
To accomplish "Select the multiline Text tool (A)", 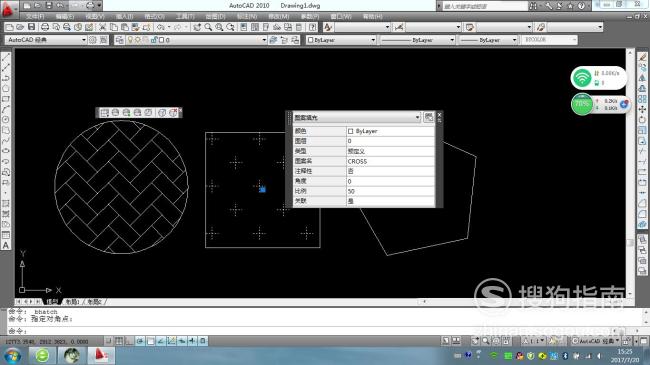I will point(6,245).
